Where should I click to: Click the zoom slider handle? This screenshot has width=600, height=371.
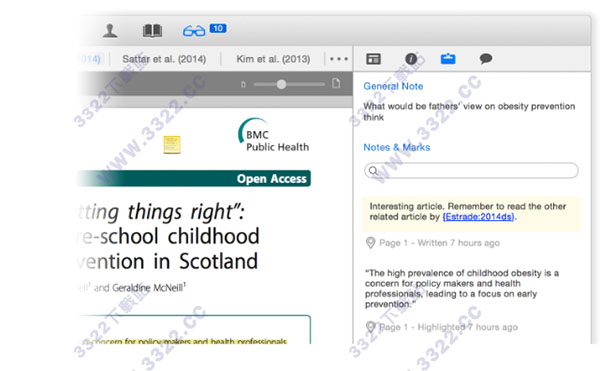point(281,84)
